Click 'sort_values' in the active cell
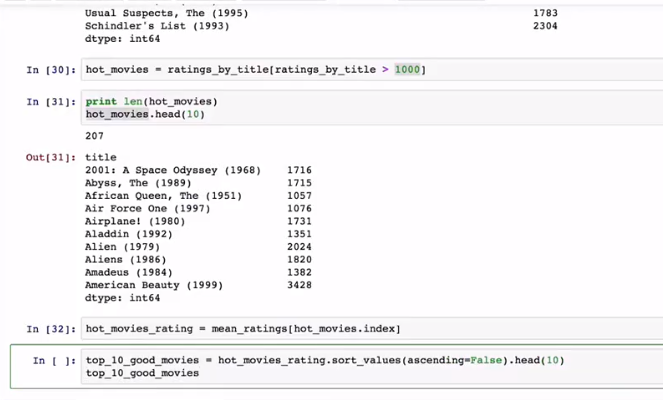 [366, 360]
